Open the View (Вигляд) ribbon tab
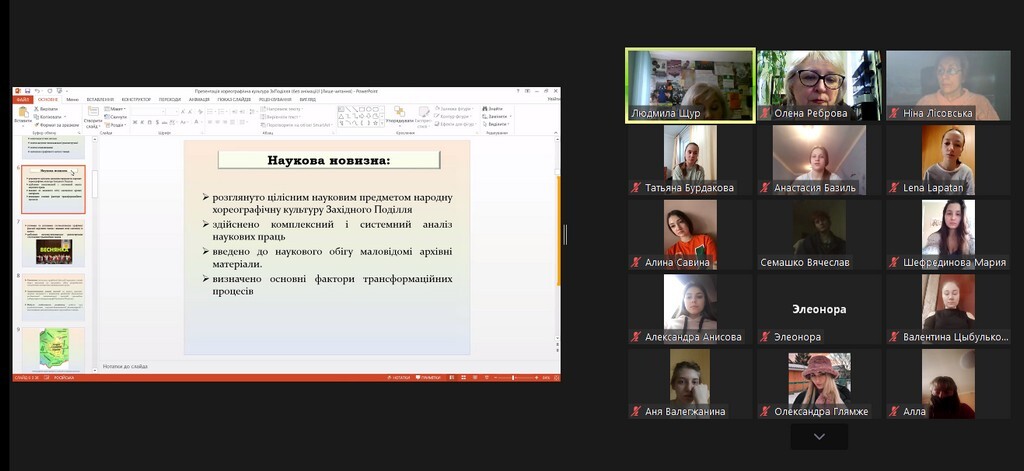This screenshot has height=471, width=1024. (308, 99)
